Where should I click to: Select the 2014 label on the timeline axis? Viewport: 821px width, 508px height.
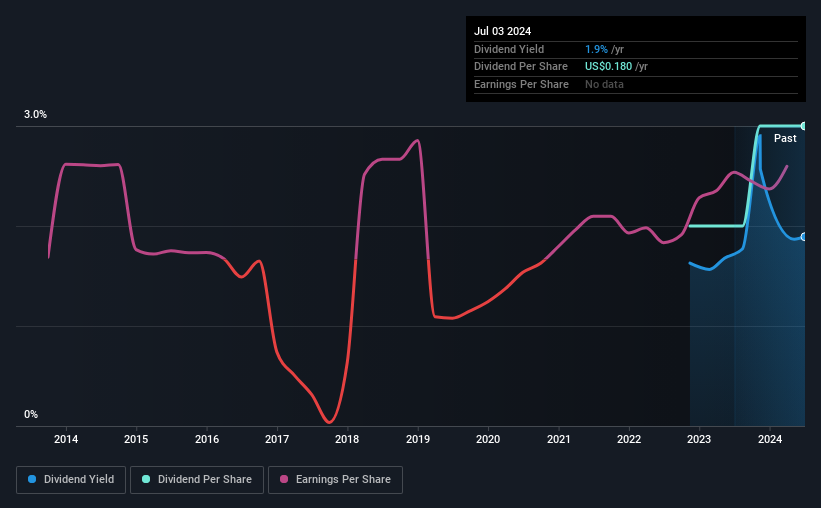click(x=66, y=439)
